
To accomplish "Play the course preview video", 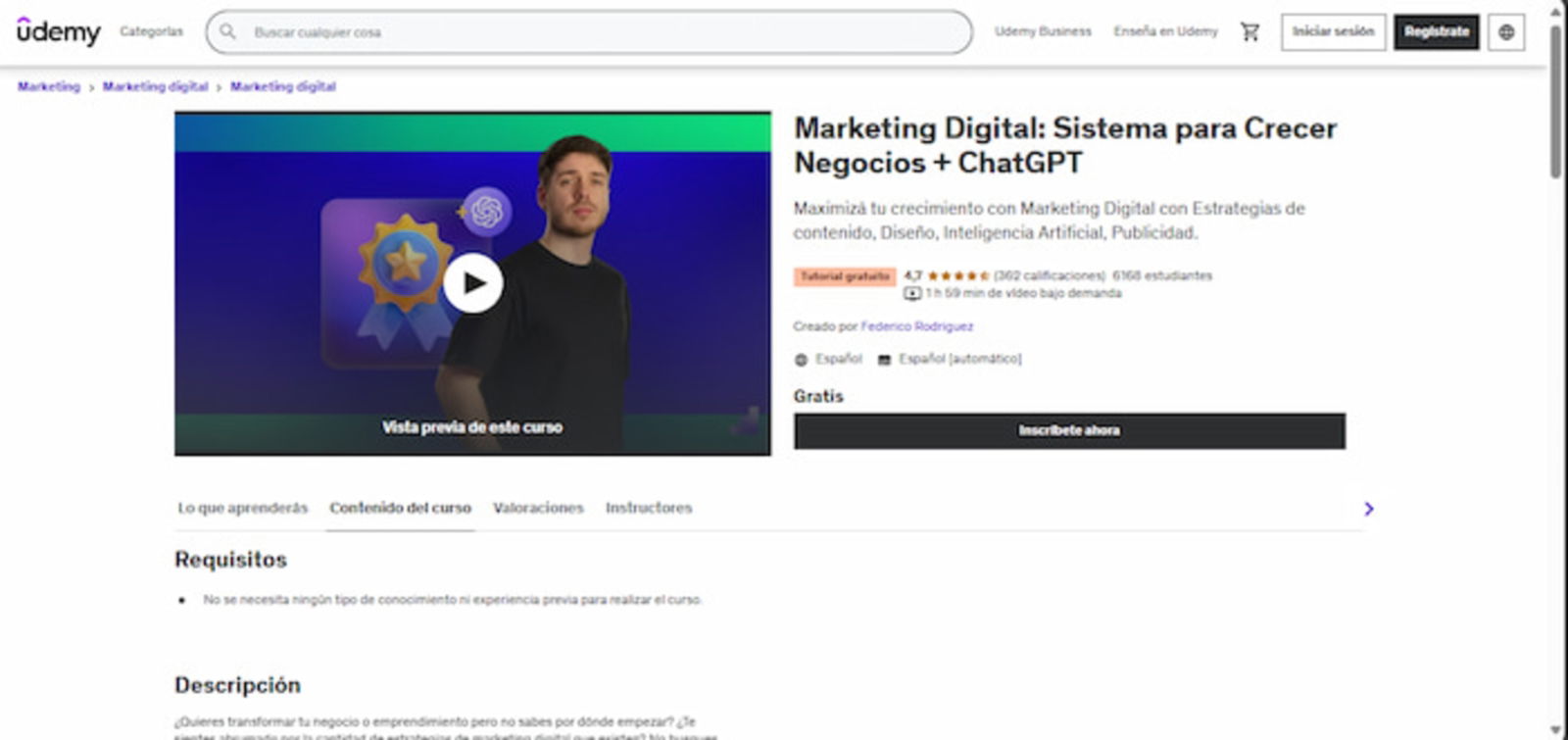I will [472, 283].
